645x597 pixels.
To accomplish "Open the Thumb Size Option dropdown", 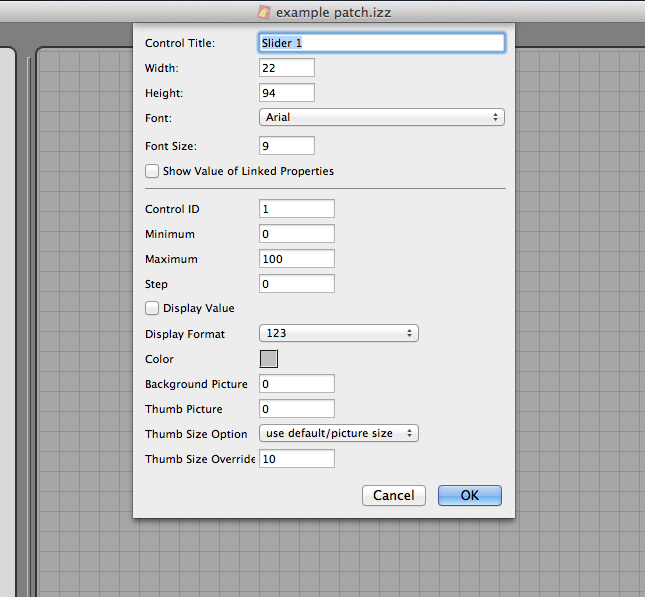I will coord(338,433).
